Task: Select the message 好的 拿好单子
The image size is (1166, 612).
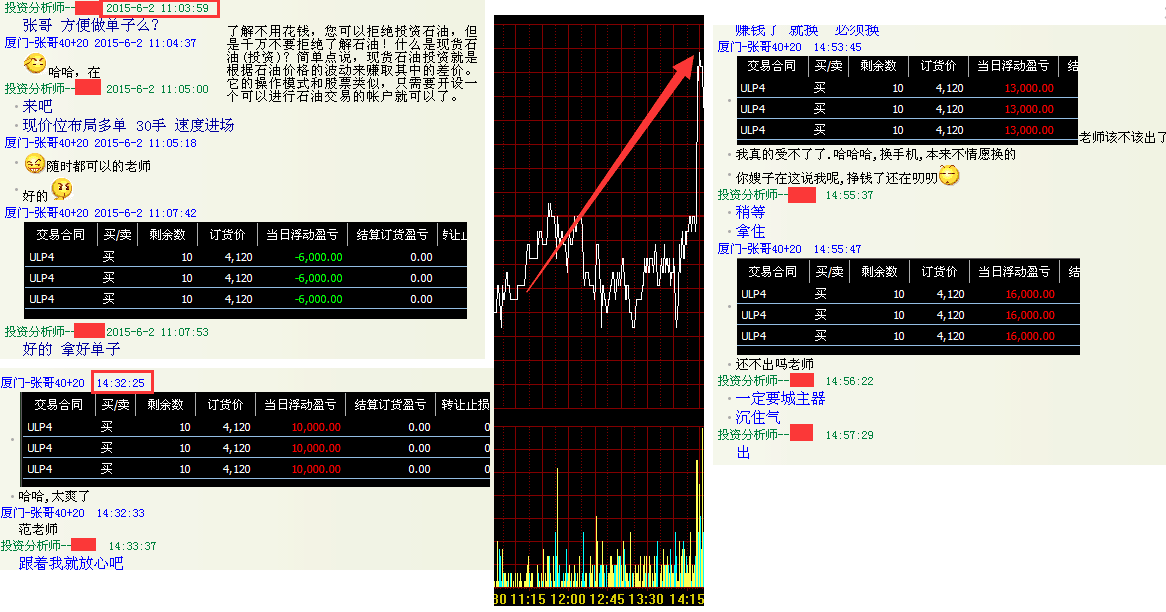Action: (71, 349)
